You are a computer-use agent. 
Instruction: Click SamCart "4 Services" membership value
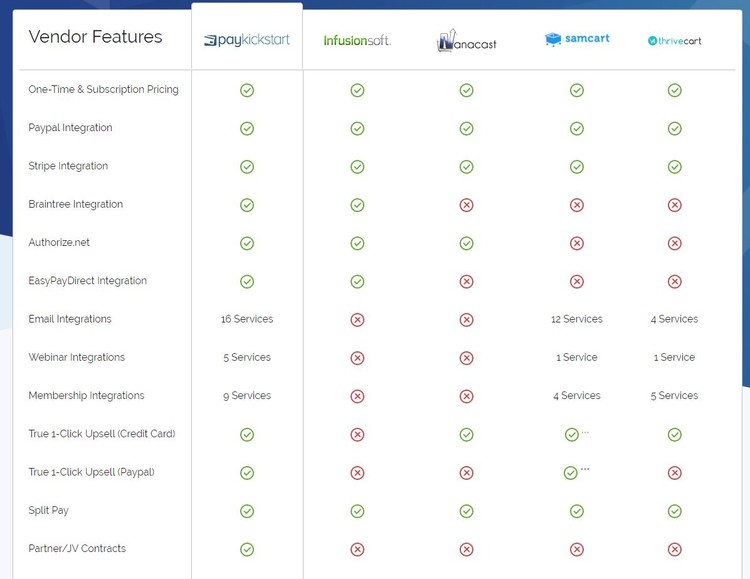pyautogui.click(x=577, y=396)
